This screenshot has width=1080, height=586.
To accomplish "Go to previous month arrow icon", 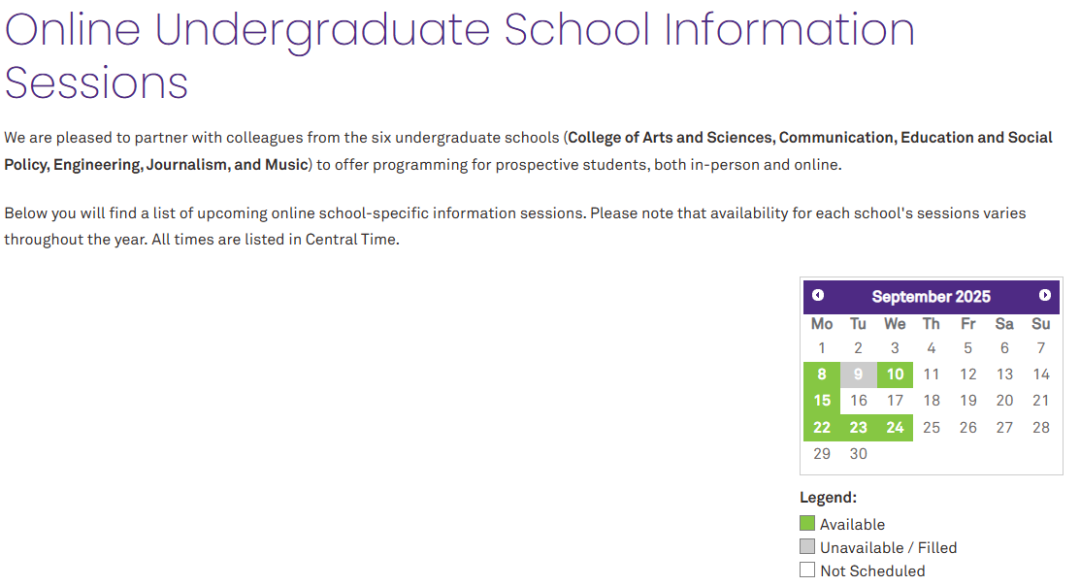I will click(818, 295).
